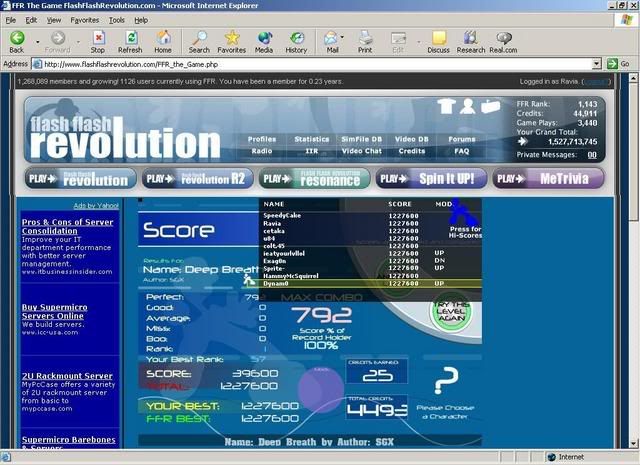Click inside the Address URL field
Screen dimensions: 640x465
(300, 64)
